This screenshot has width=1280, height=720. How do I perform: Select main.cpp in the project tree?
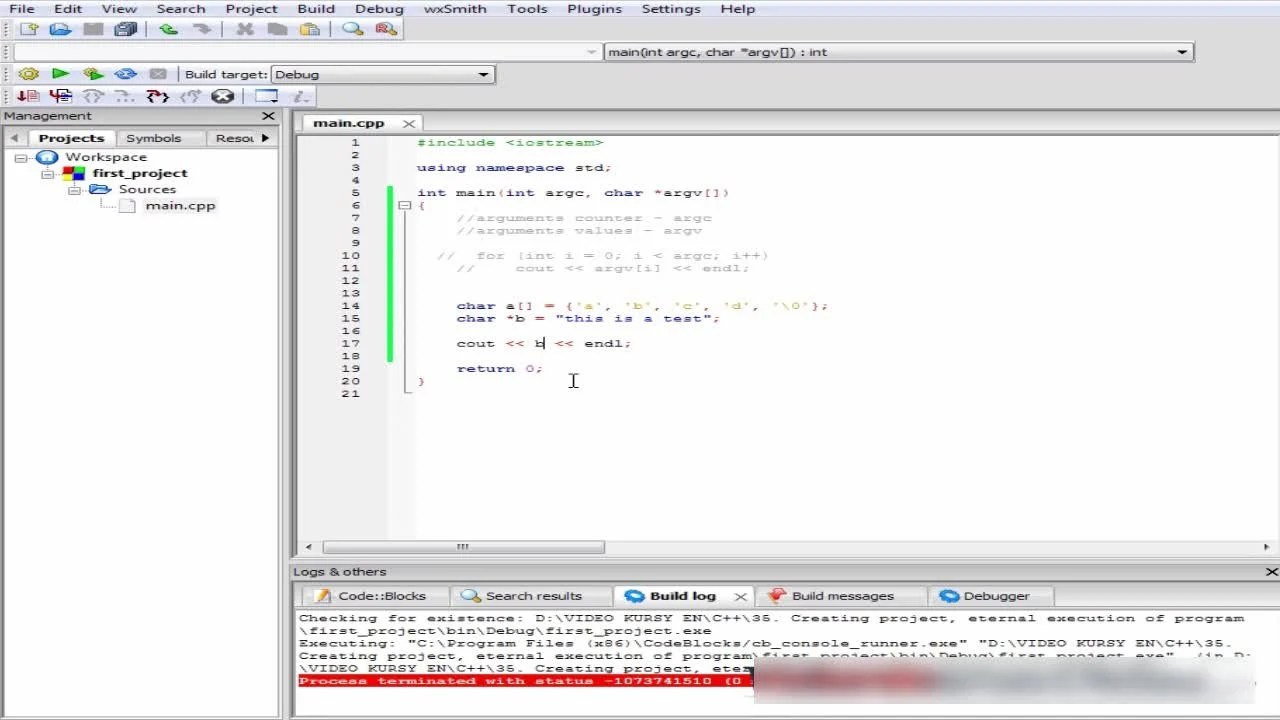(x=180, y=206)
